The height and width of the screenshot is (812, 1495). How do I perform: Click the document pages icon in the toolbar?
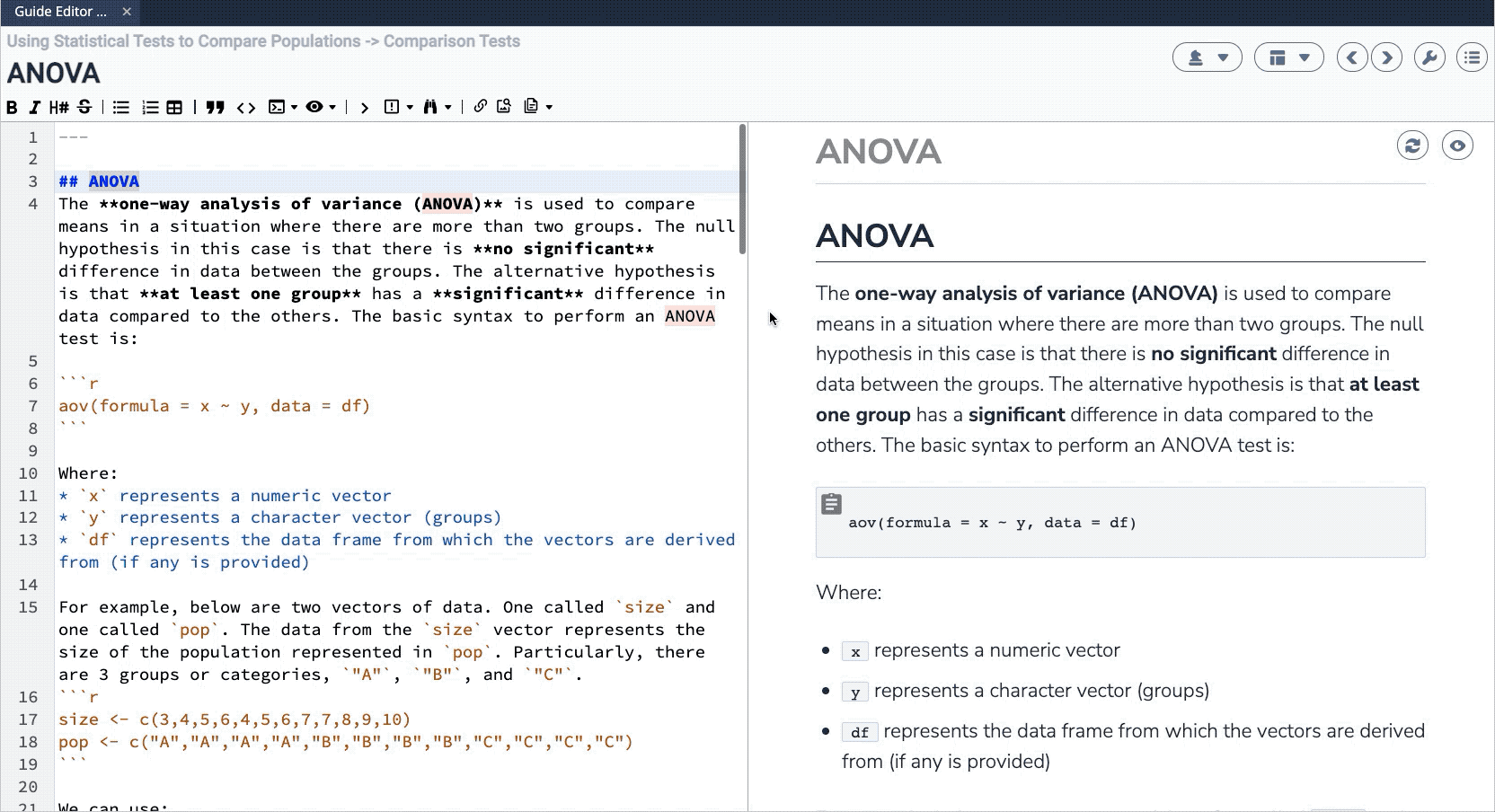pos(532,106)
